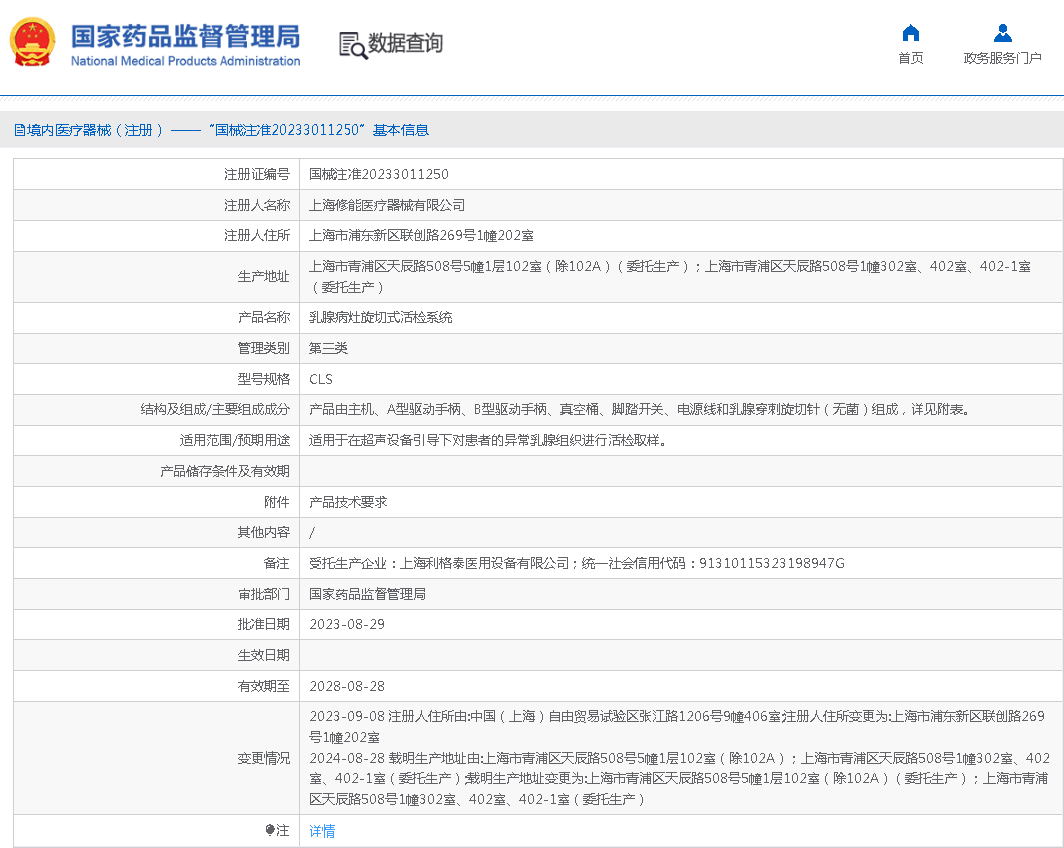Click the 产品技术要求 attachment entry
1064x848 pixels.
pos(348,502)
